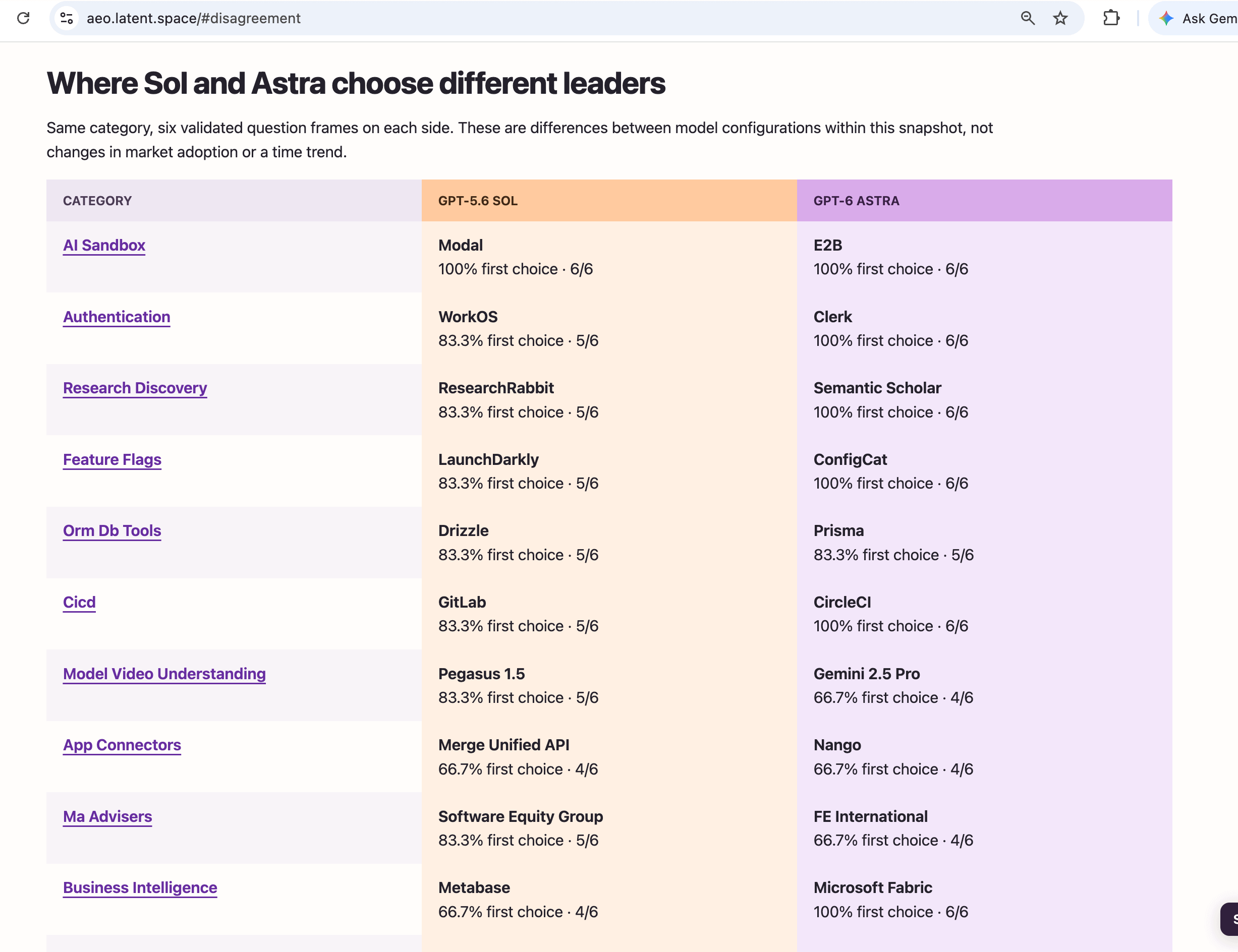Go to Orm Db Tools category

[112, 531]
